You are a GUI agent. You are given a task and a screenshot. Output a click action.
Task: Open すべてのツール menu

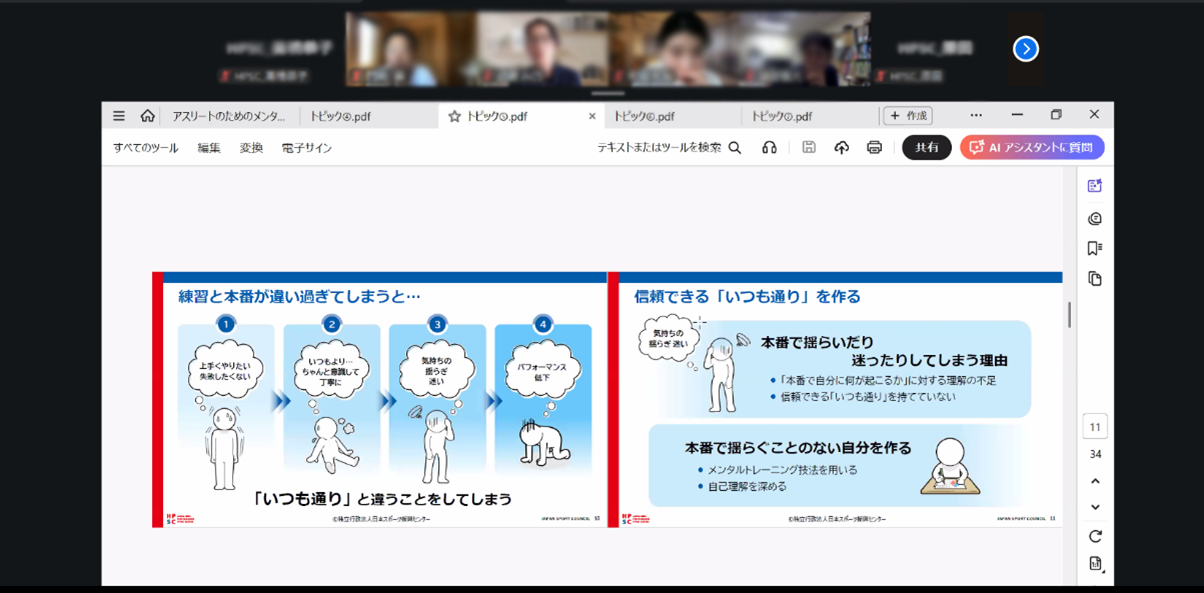tap(145, 148)
